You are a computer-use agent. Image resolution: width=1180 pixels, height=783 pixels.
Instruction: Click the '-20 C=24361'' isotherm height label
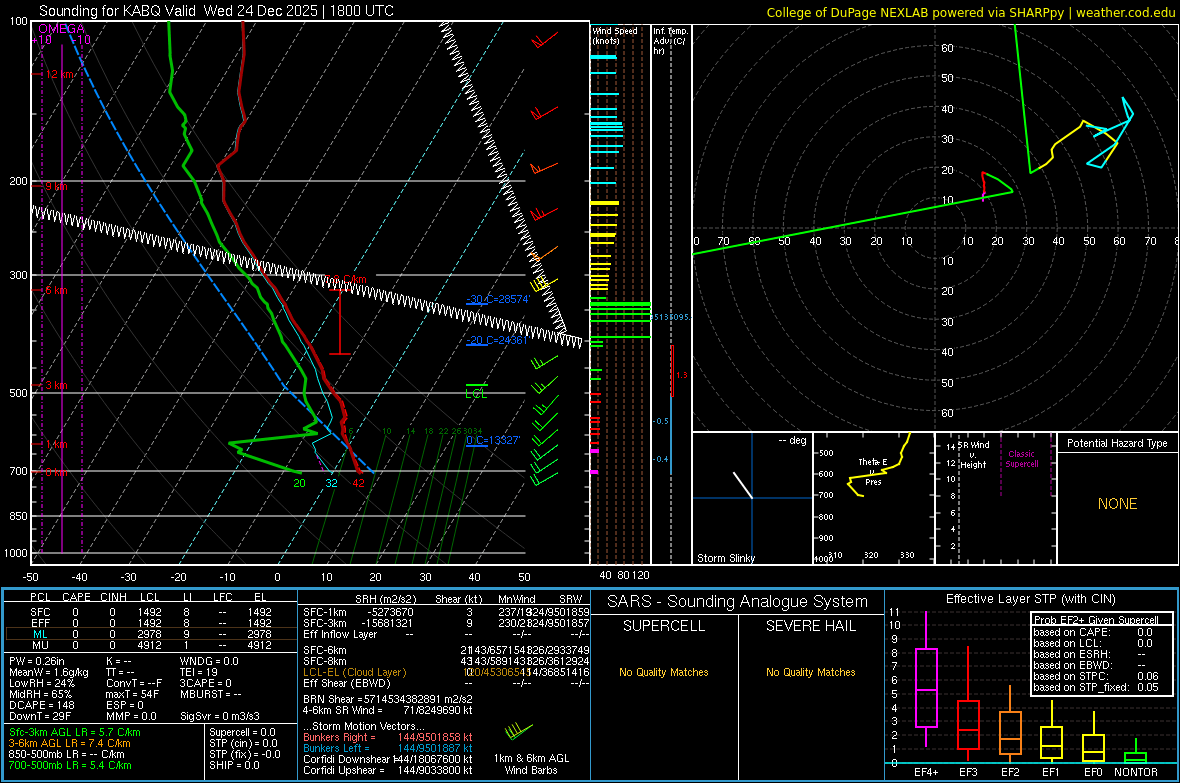497,340
